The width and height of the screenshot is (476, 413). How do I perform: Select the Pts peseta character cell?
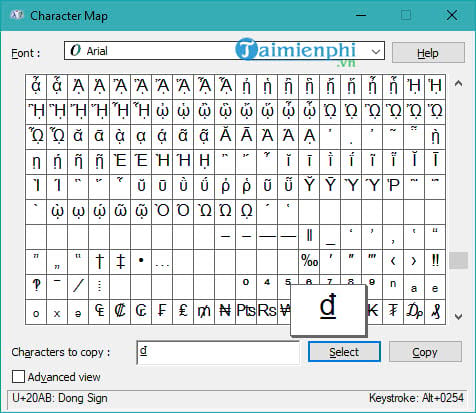click(x=246, y=312)
